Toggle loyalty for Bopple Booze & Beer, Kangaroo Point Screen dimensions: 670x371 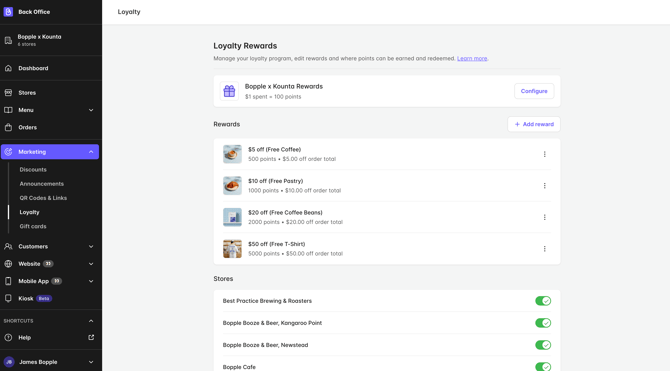543,323
